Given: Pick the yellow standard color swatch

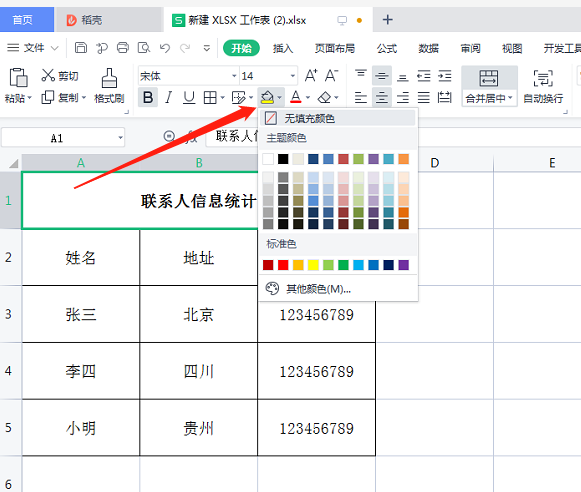Looking at the screenshot, I should pyautogui.click(x=313, y=265).
